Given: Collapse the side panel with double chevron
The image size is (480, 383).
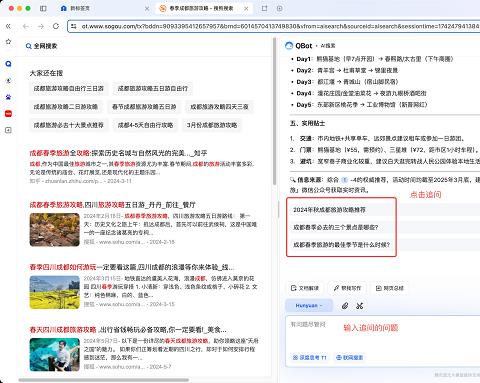Looking at the screenshot, I should click(x=8, y=26).
